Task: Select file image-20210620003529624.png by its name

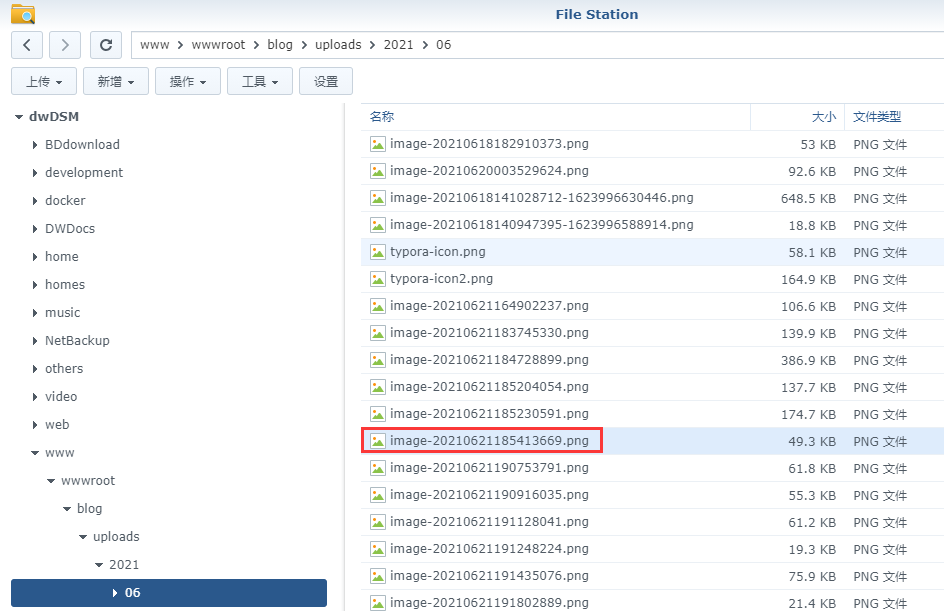Action: coord(489,170)
